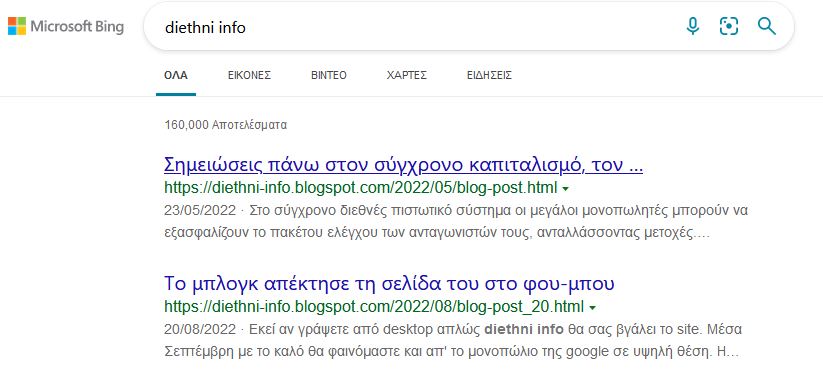Select the ΟΛΑ results tab
The width and height of the screenshot is (823, 389).
tap(176, 76)
